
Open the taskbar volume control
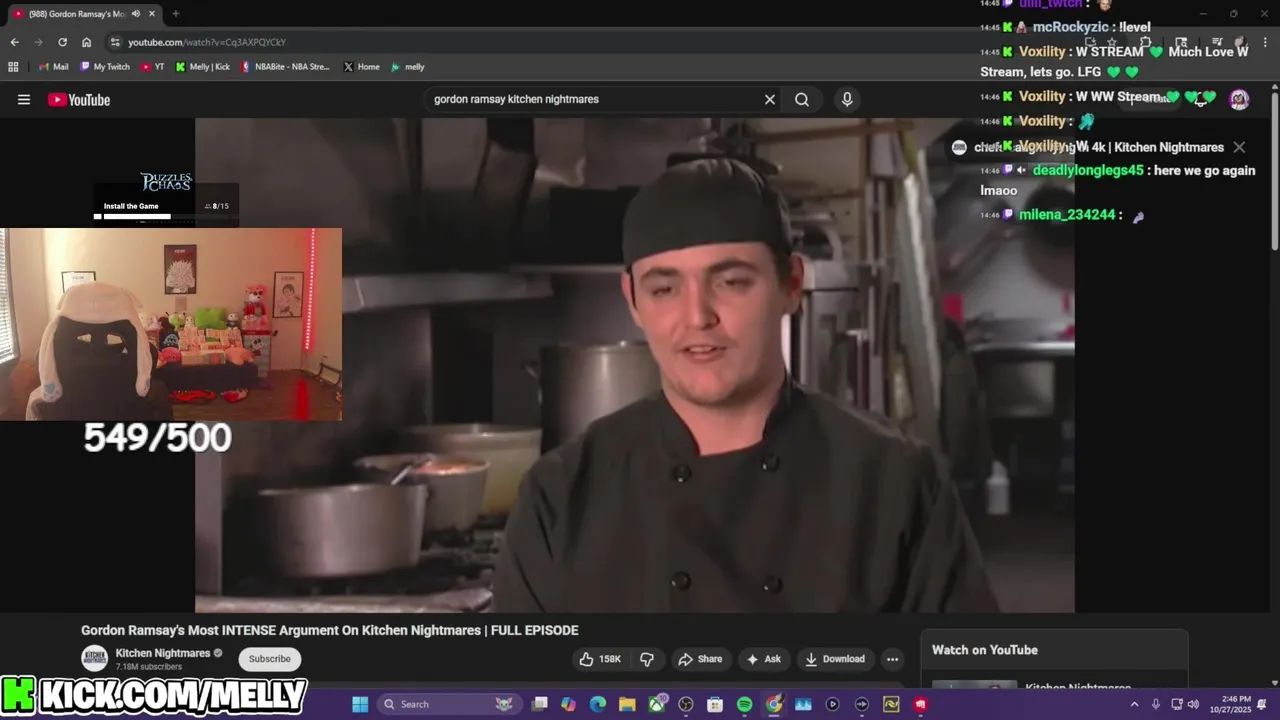[1193, 704]
